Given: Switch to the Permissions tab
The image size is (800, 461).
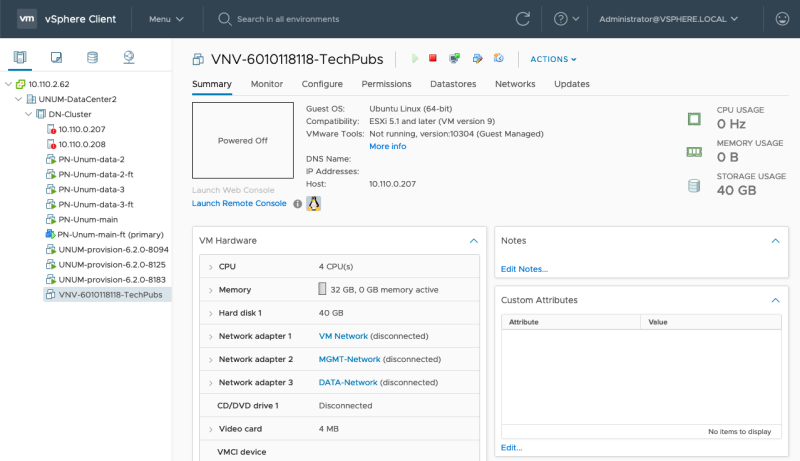Looking at the screenshot, I should (386, 84).
